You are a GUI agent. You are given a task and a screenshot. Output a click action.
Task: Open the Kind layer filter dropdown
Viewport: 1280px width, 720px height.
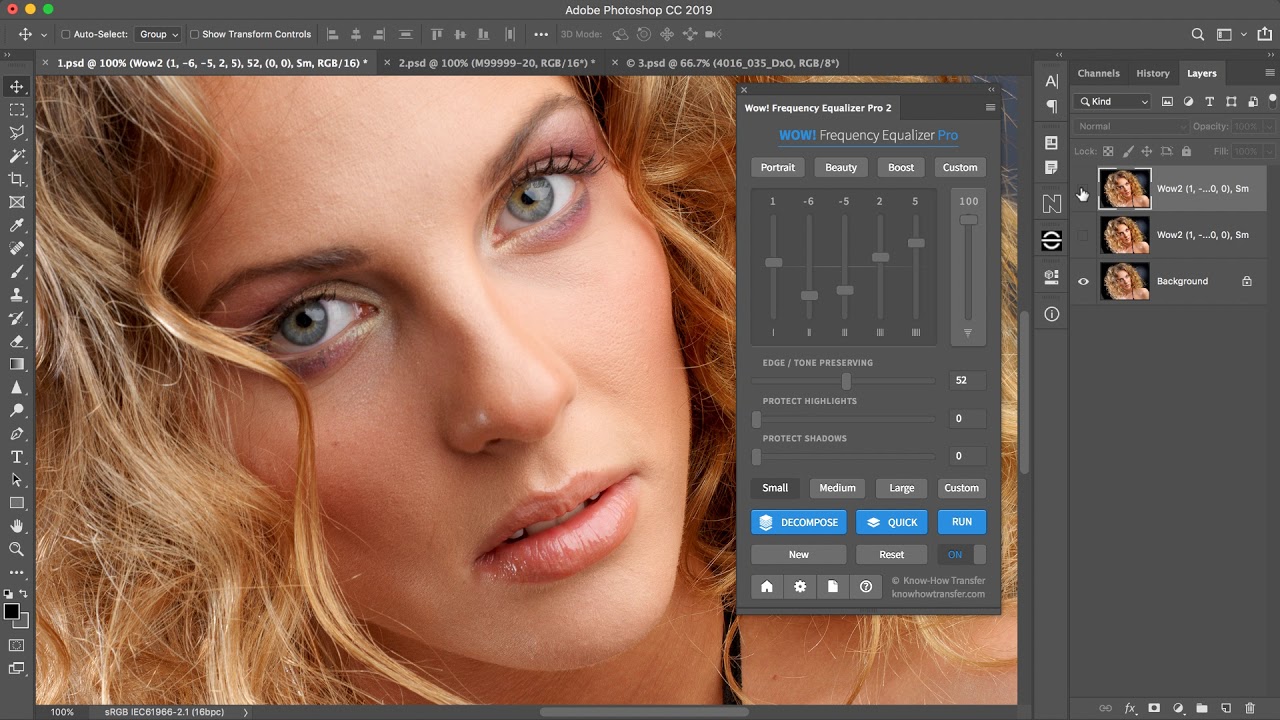[1113, 101]
